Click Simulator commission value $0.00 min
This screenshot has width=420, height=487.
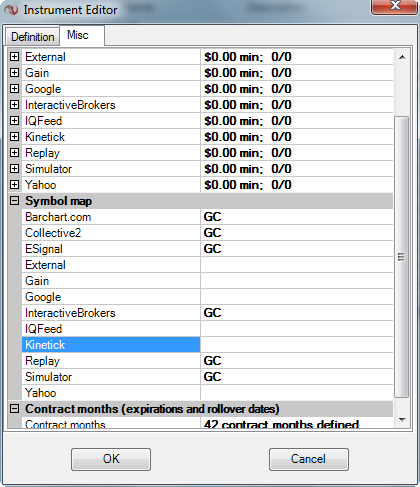[297, 169]
